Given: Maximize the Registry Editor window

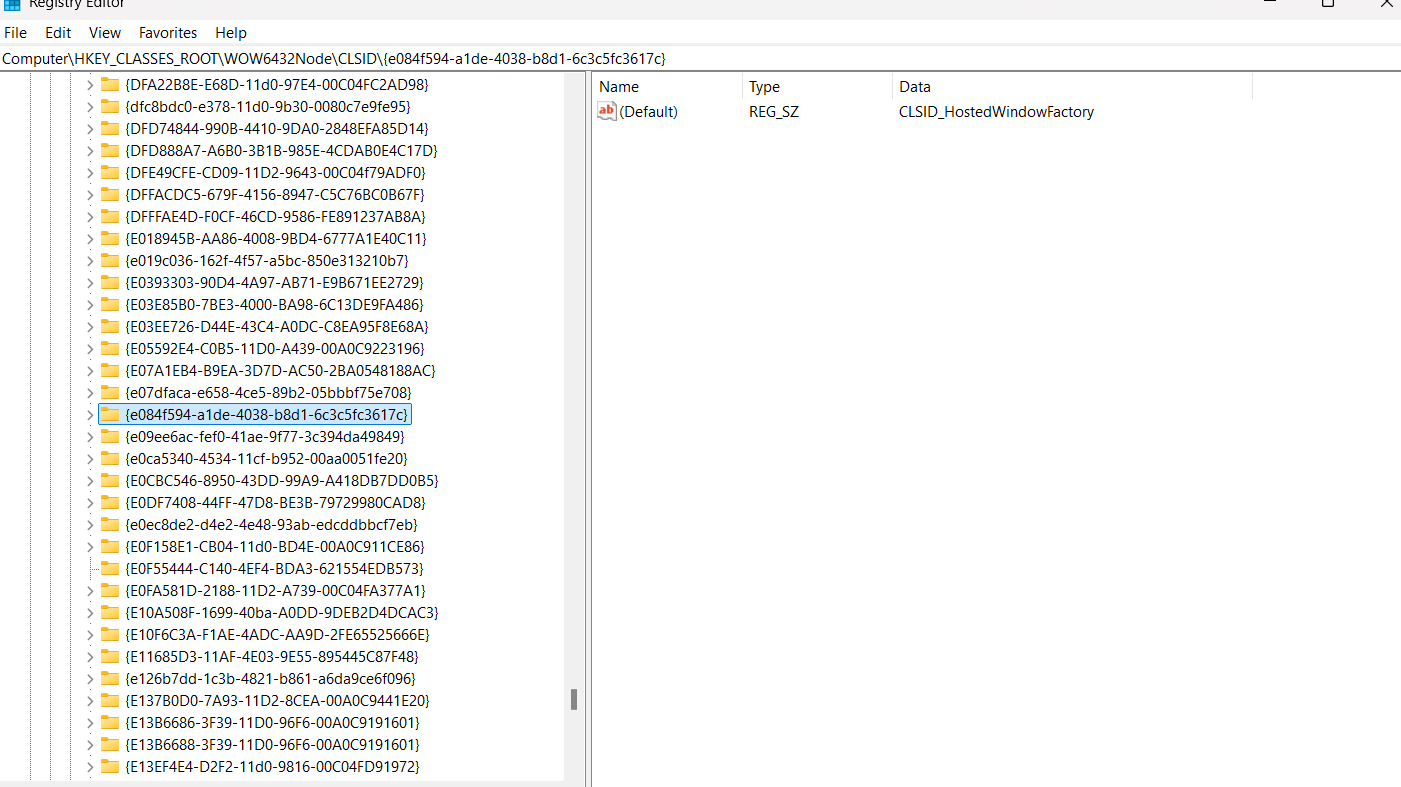Looking at the screenshot, I should (x=1328, y=4).
